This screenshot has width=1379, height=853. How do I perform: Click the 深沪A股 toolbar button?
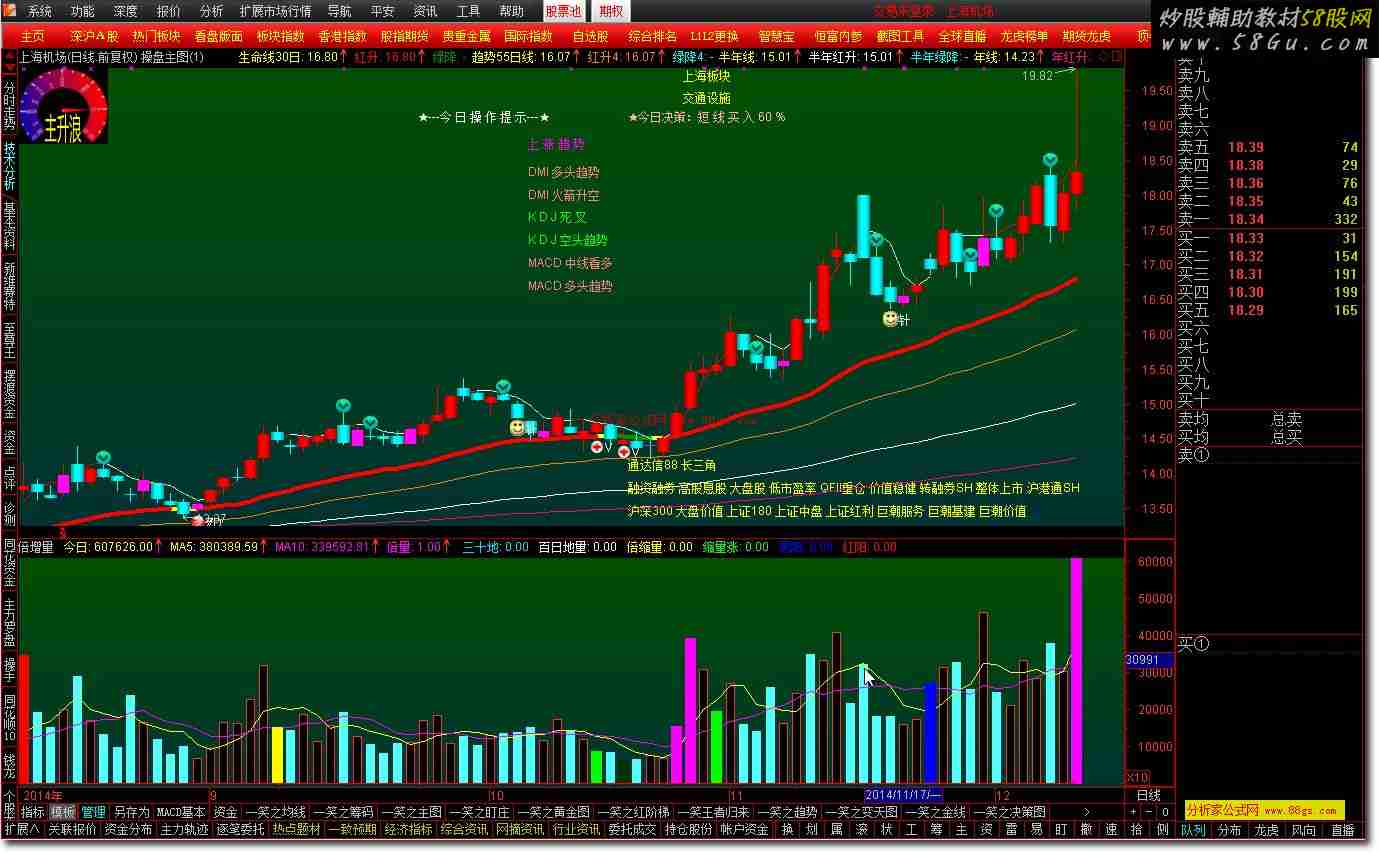(x=94, y=36)
